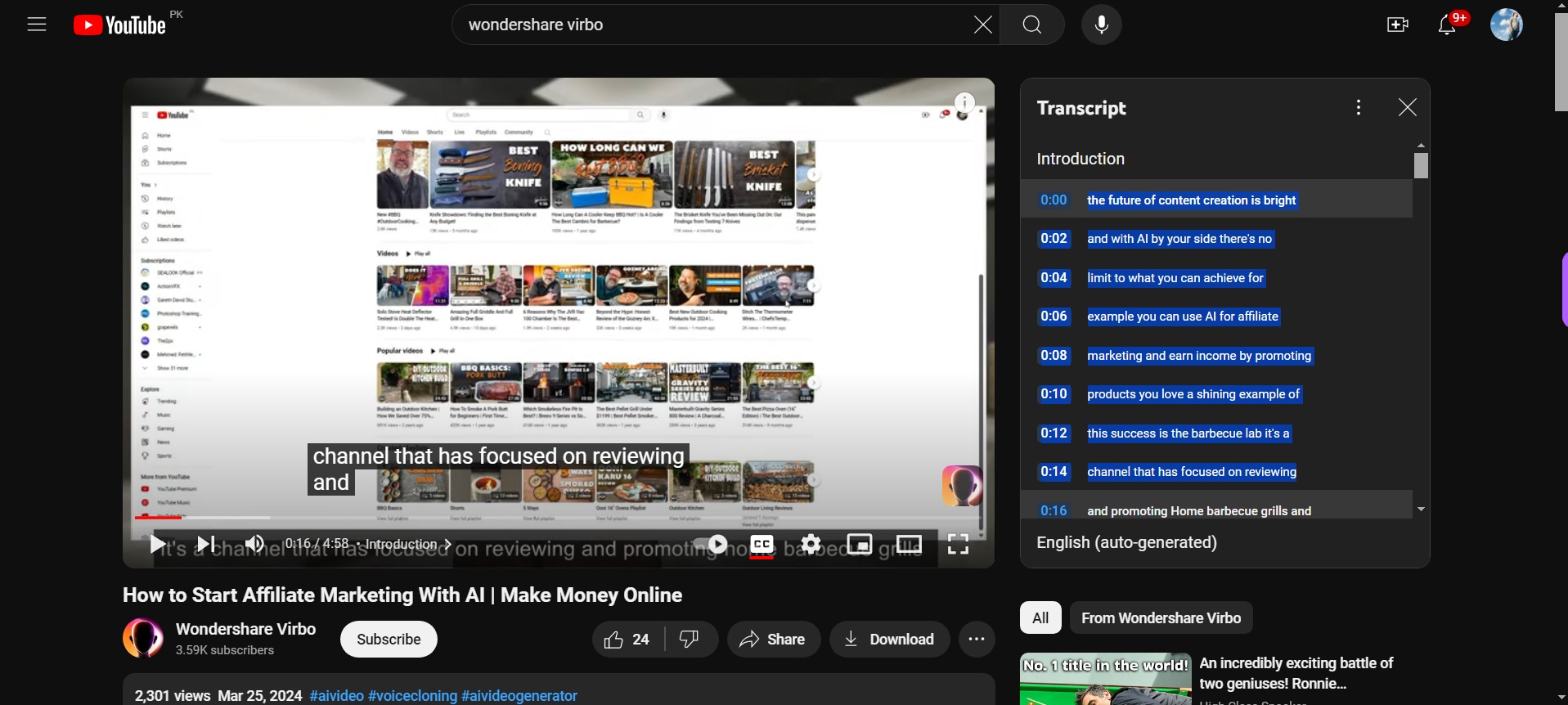Jump to transcript line at 0:00

(x=1216, y=200)
